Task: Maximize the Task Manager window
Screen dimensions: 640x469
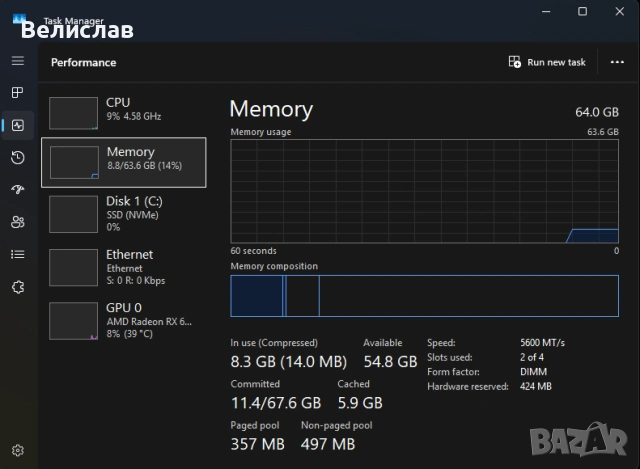Action: coord(582,11)
